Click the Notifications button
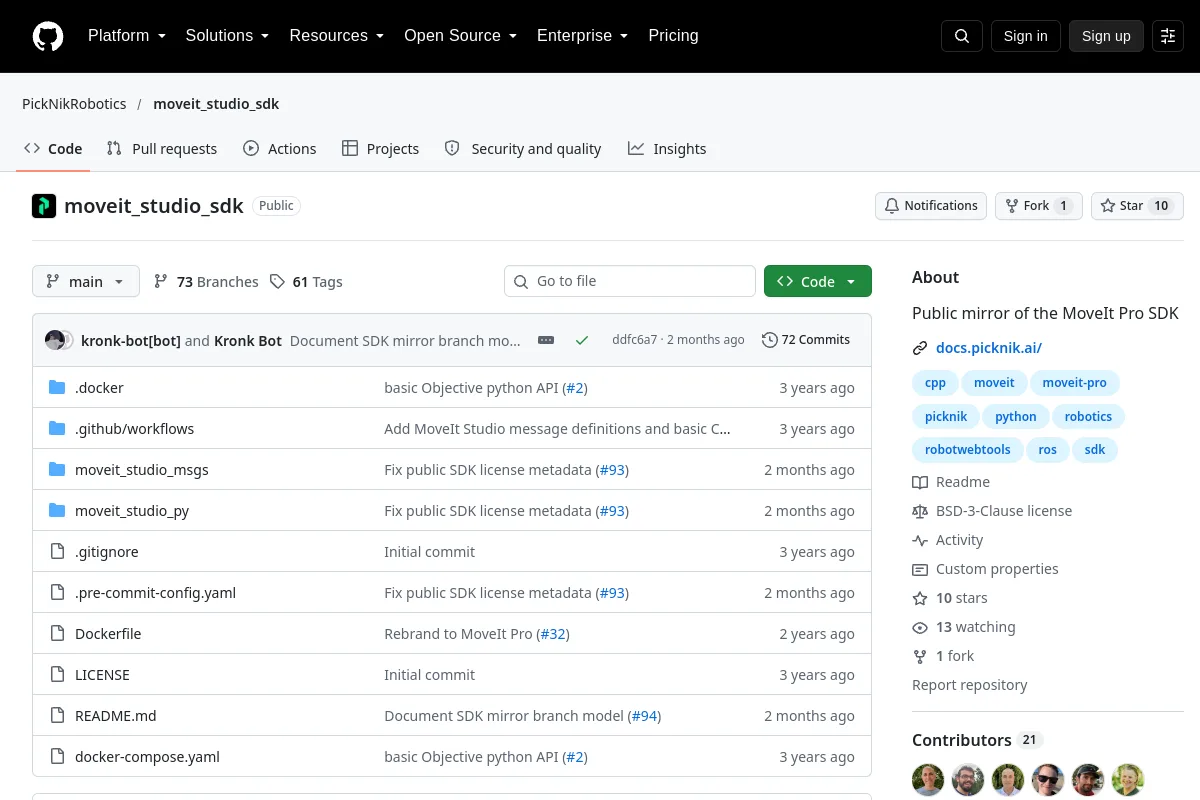 931,206
